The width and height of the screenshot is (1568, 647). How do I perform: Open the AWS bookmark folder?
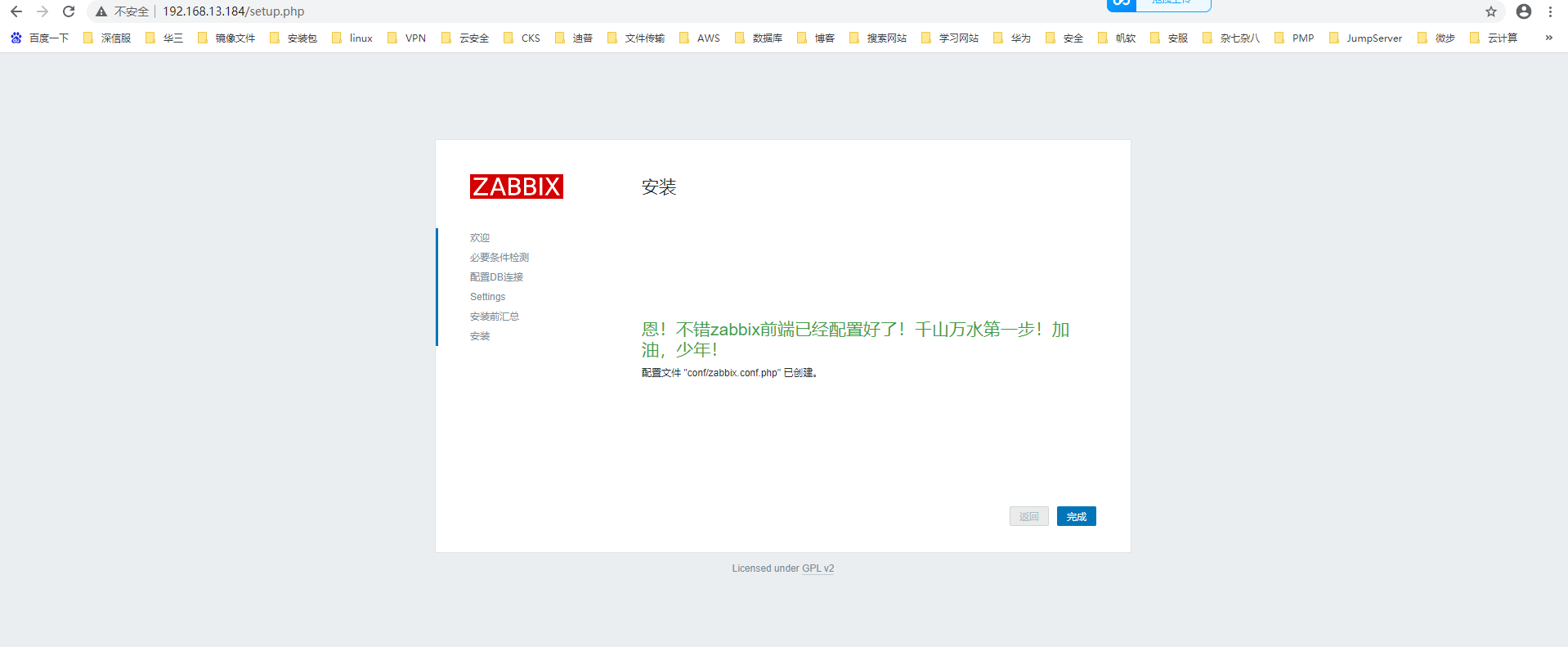(x=700, y=38)
